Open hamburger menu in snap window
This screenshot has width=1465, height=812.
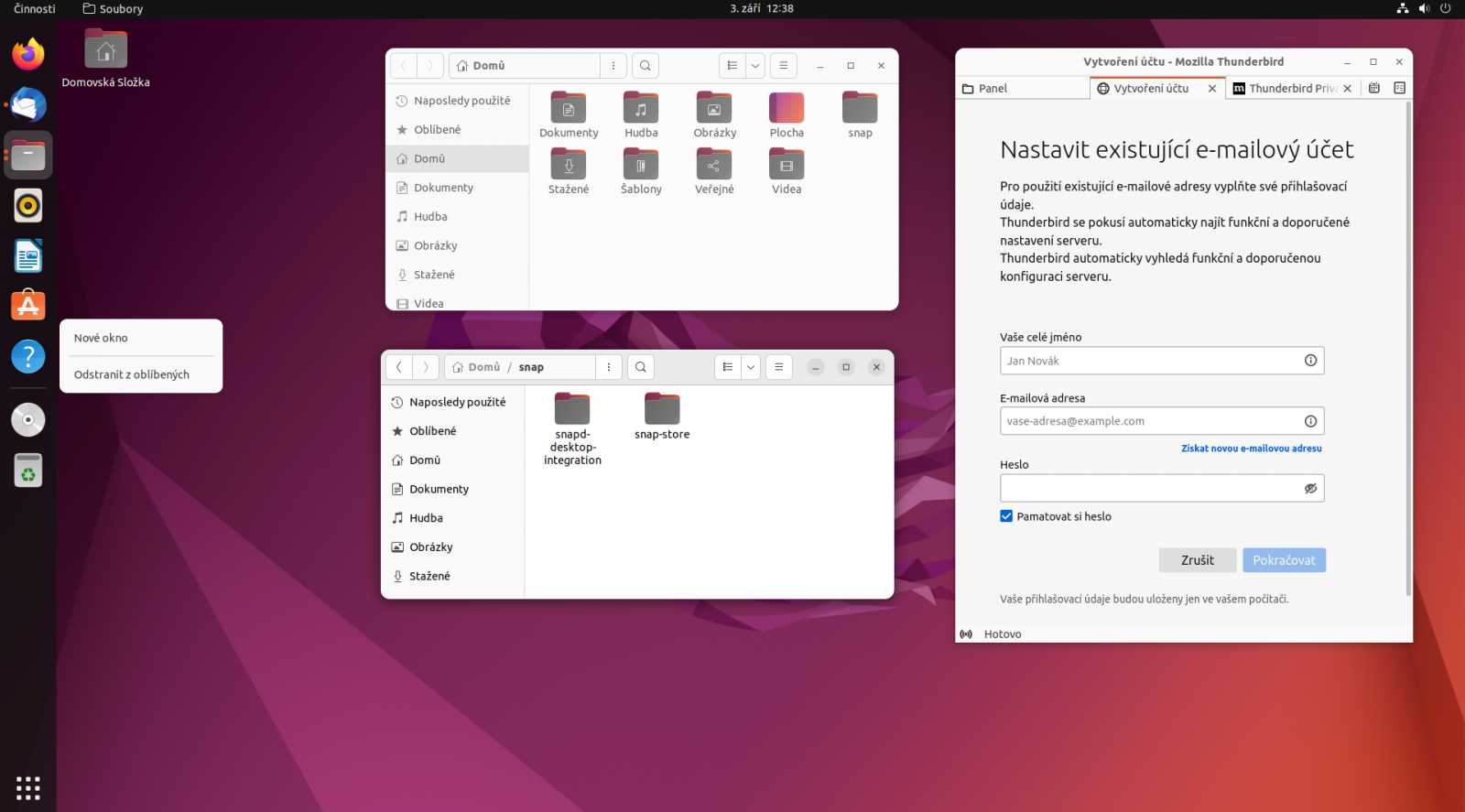778,367
